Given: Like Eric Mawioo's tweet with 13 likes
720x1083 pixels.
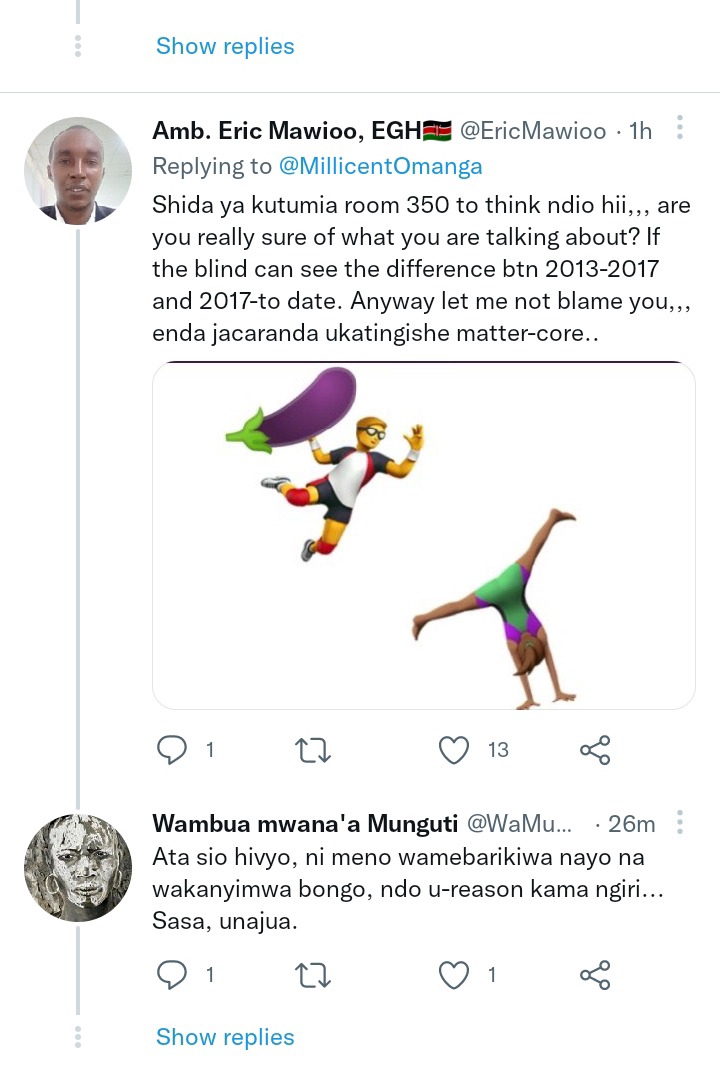Looking at the screenshot, I should coord(454,749).
